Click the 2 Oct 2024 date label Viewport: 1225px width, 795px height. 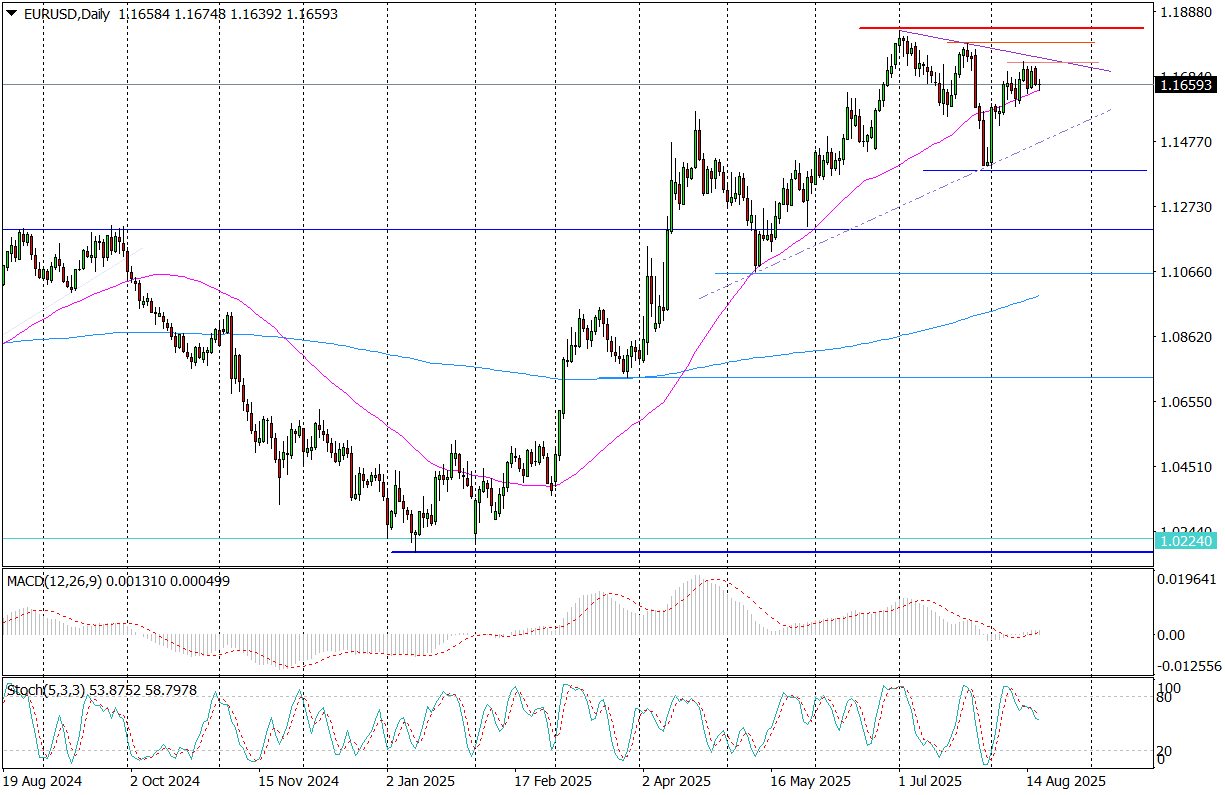click(165, 780)
